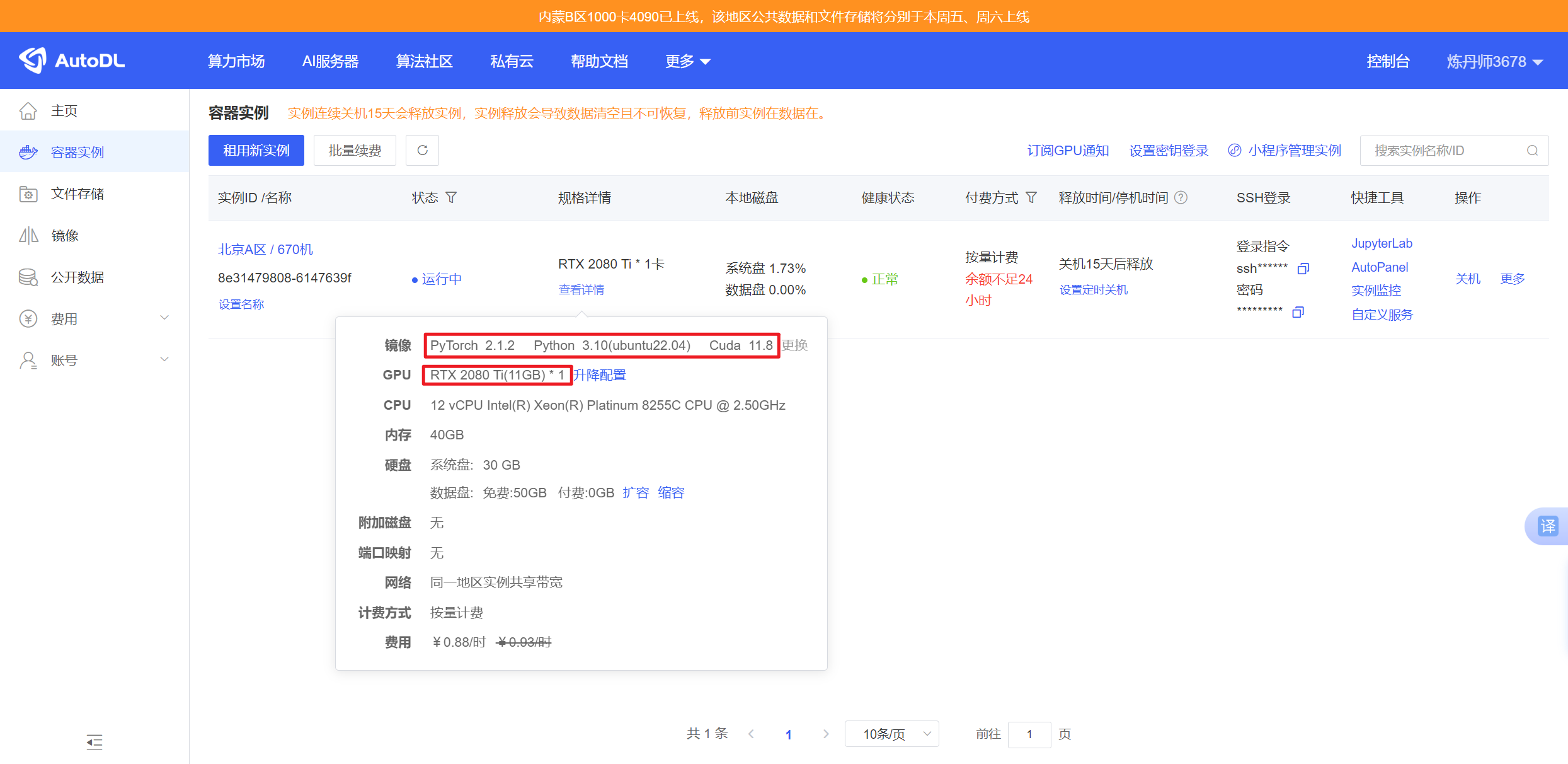Click the refresh icon button
The width and height of the screenshot is (1568, 764).
coord(422,150)
